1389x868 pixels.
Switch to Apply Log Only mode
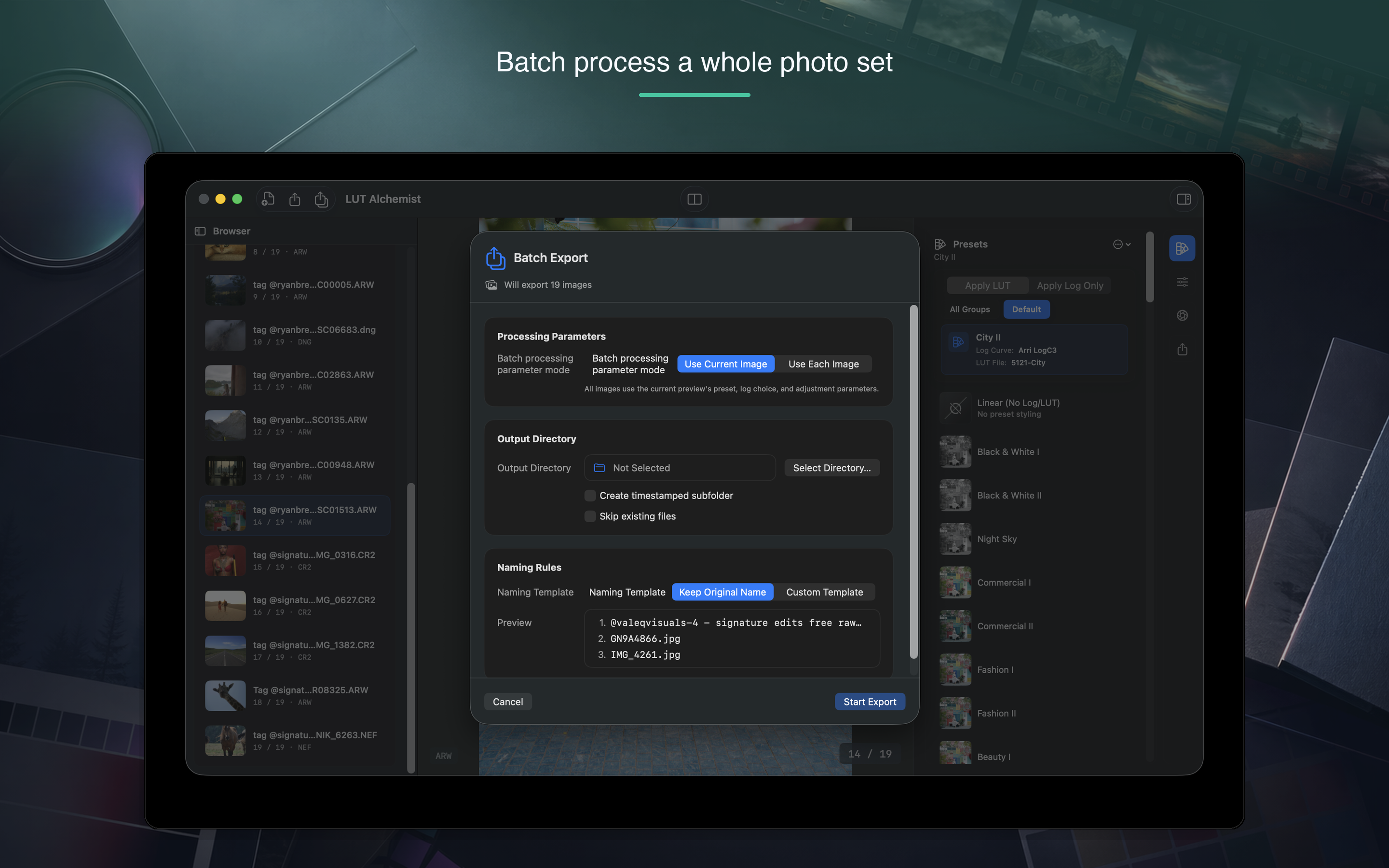[x=1070, y=285]
